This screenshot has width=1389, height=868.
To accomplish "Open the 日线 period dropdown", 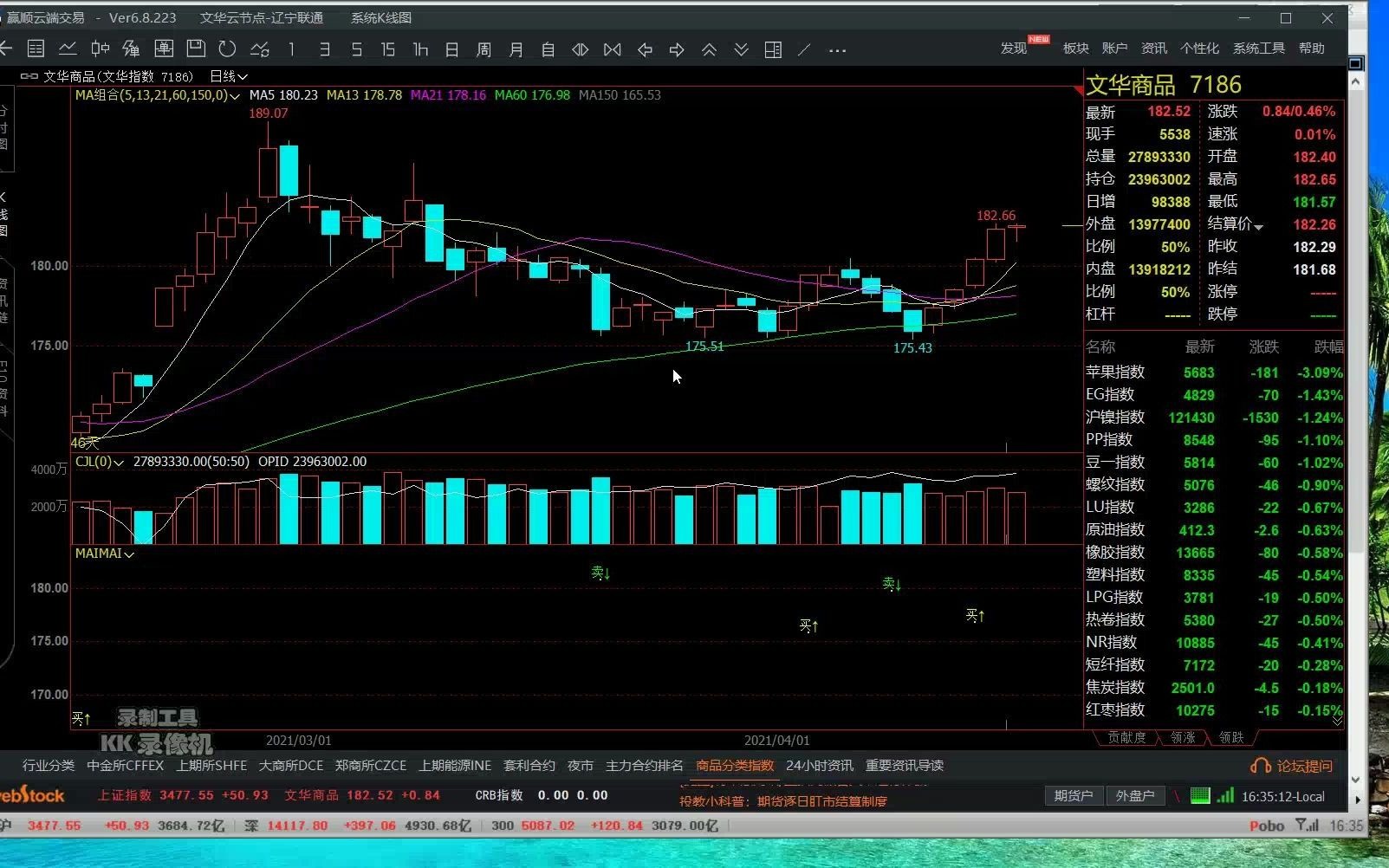I will 229,76.
